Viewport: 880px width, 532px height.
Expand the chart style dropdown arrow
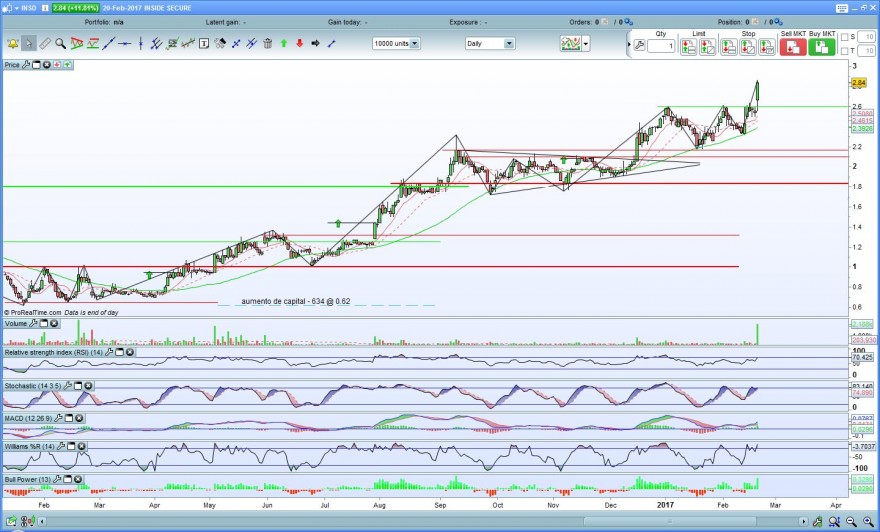tap(586, 43)
